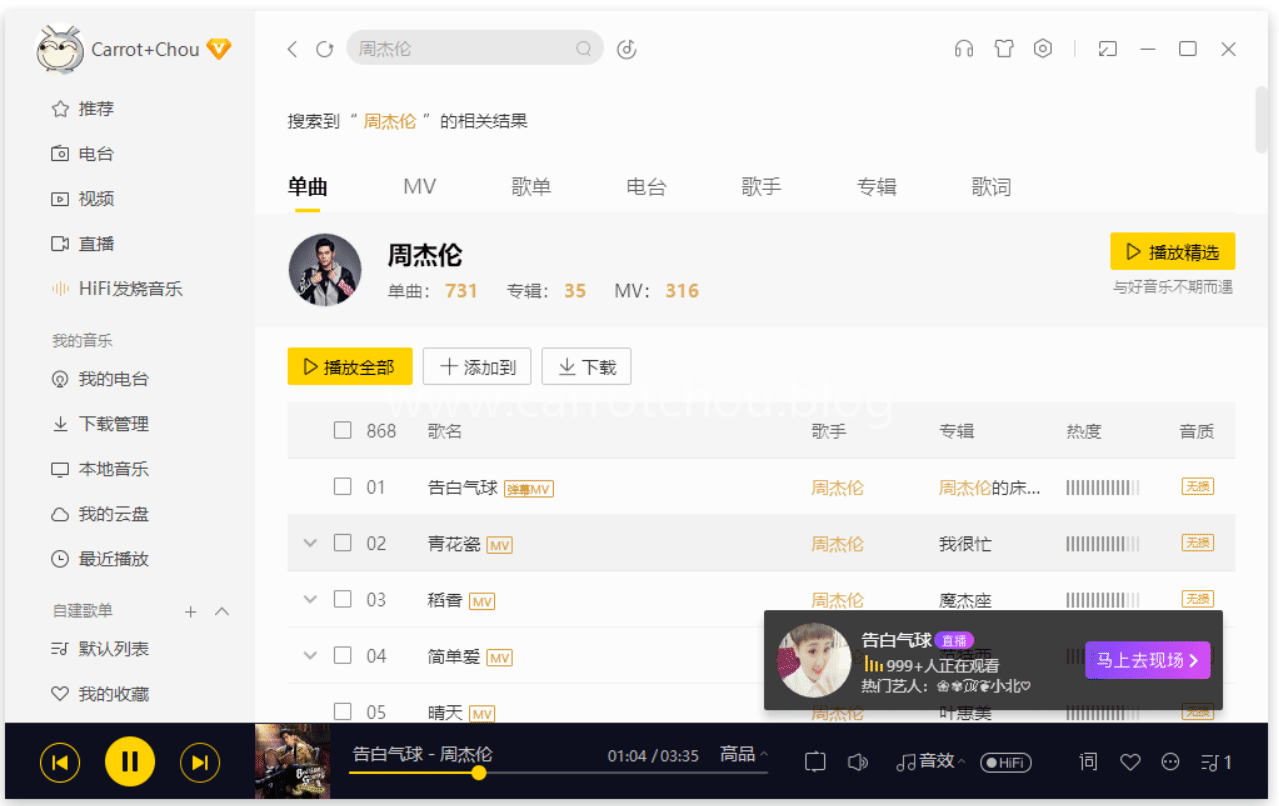Switch to mini player mode icon
1279x806 pixels.
1107,48
